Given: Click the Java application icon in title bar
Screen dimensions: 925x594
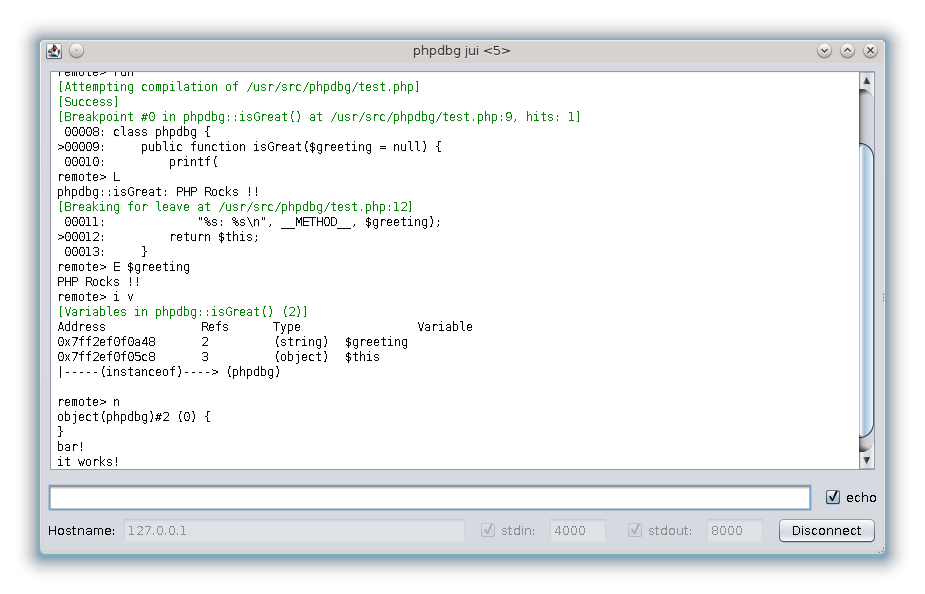Looking at the screenshot, I should pos(54,51).
